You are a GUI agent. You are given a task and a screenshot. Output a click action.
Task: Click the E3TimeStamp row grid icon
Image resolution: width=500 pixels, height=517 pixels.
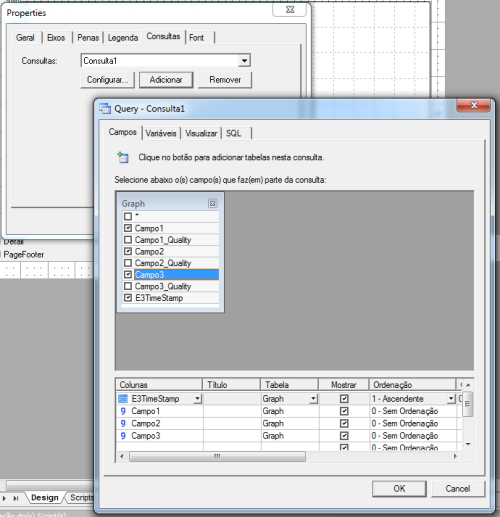click(x=123, y=399)
